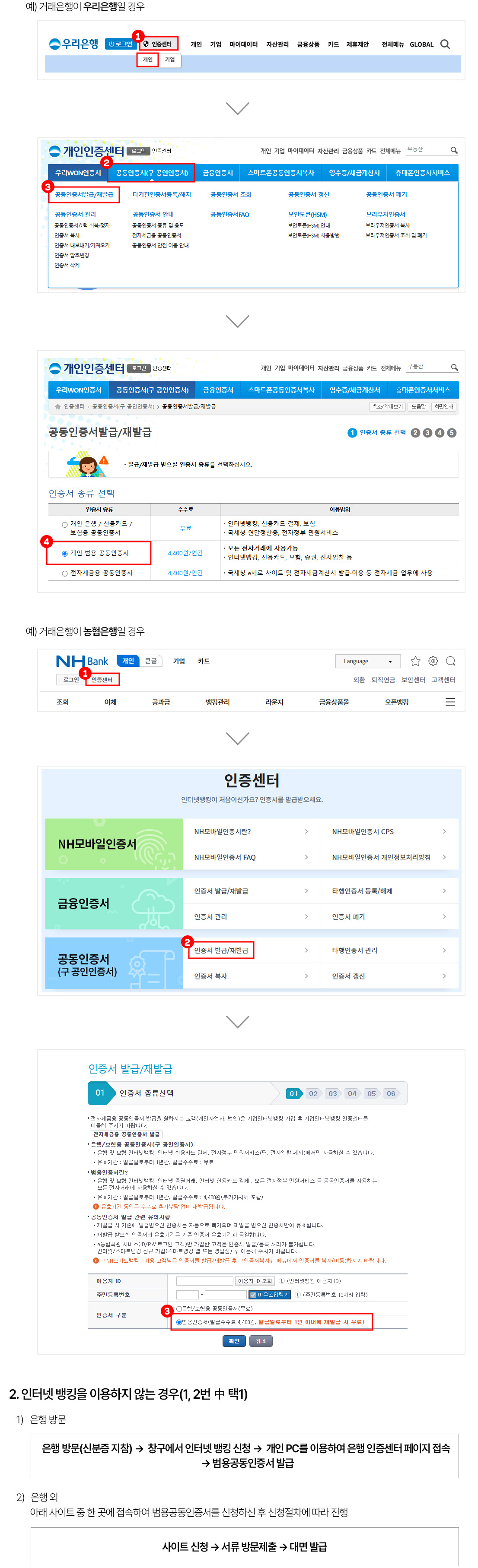The image size is (478, 1568).
Task: Click the 화면인쇄 button
Action: [x=444, y=407]
